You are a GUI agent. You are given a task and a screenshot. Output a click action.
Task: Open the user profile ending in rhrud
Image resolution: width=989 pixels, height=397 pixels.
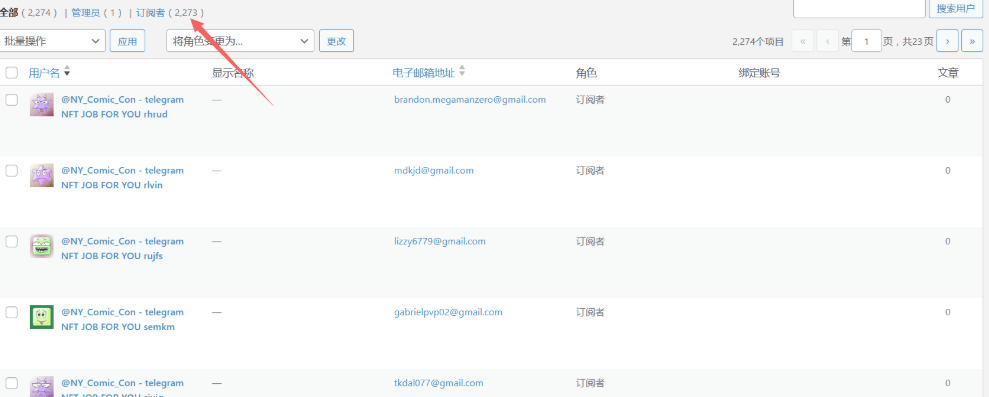122,107
